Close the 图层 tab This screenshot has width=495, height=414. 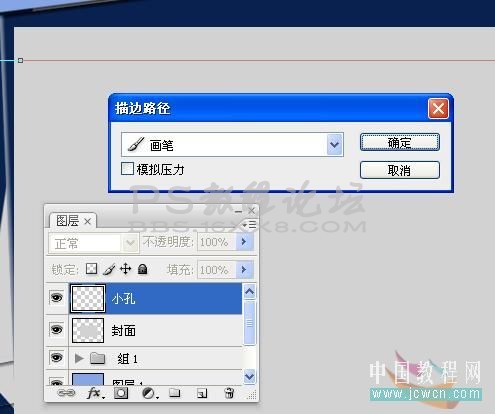click(x=87, y=221)
